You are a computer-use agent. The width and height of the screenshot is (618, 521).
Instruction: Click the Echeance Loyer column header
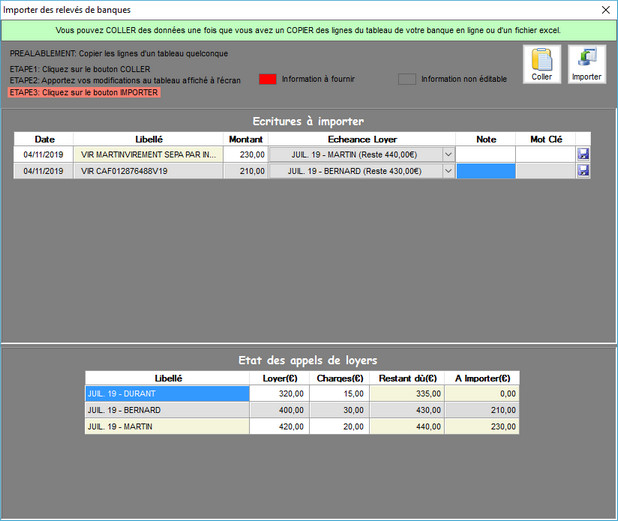pyautogui.click(x=362, y=139)
